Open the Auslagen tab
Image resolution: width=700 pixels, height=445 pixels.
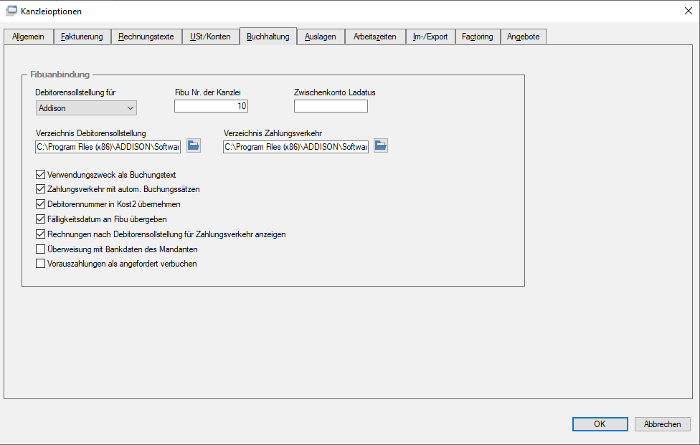[321, 37]
